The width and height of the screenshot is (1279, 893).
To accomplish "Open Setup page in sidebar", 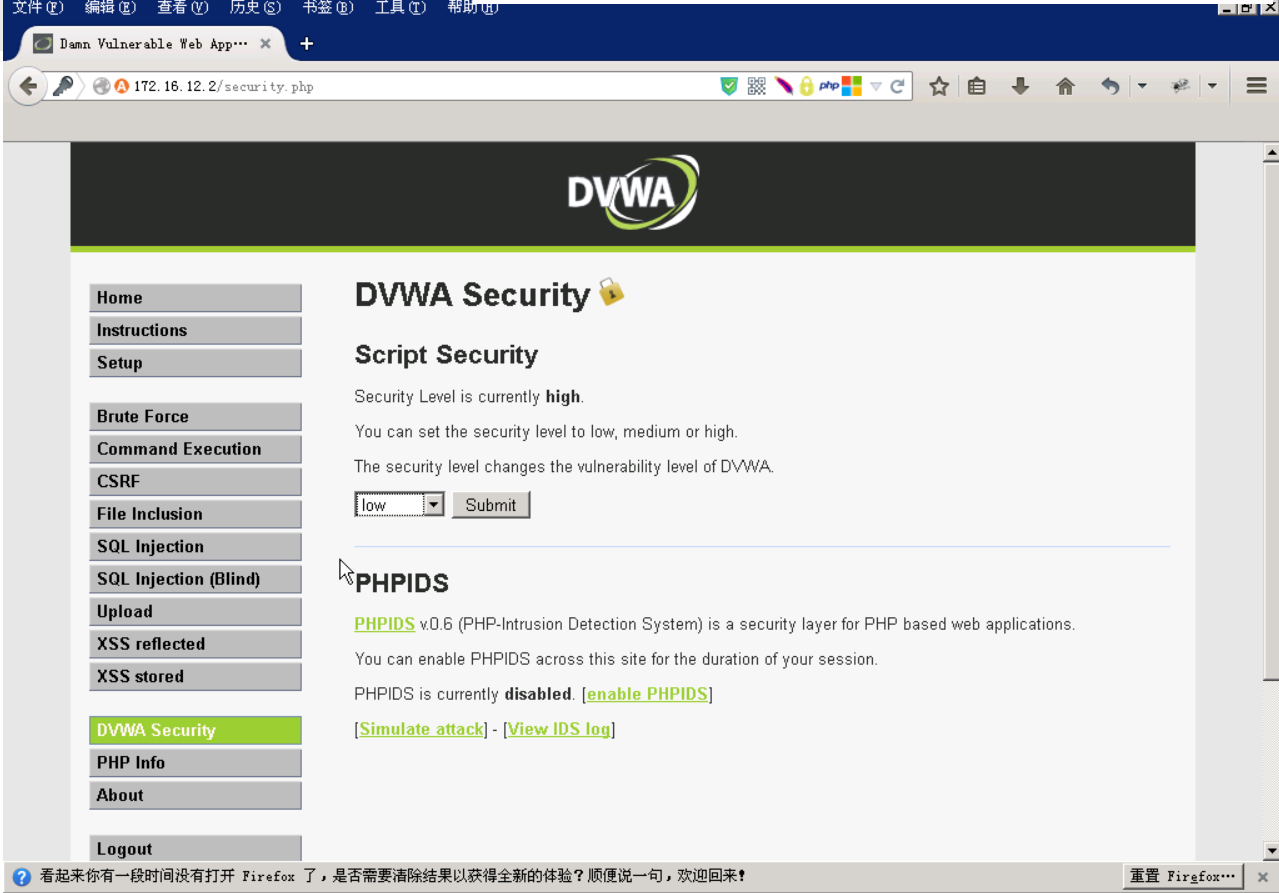I will 195,363.
